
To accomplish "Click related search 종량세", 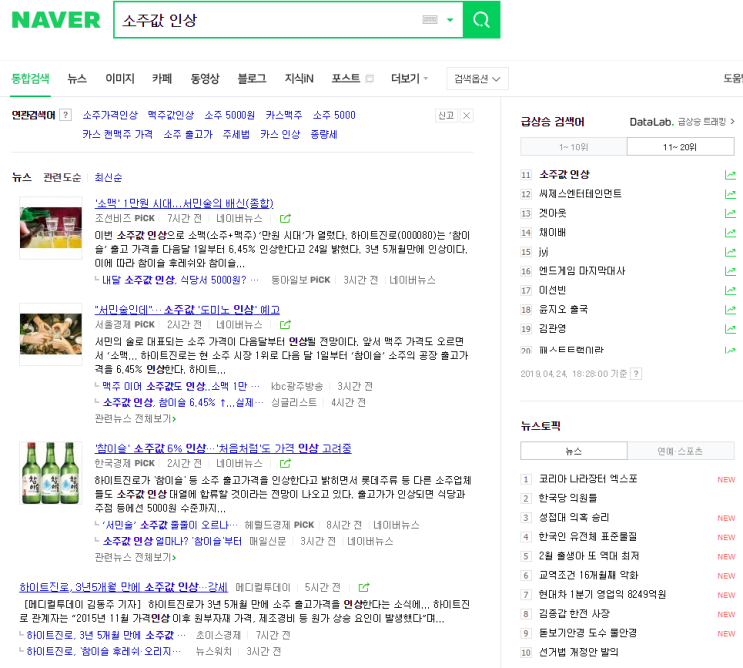I will 324,135.
